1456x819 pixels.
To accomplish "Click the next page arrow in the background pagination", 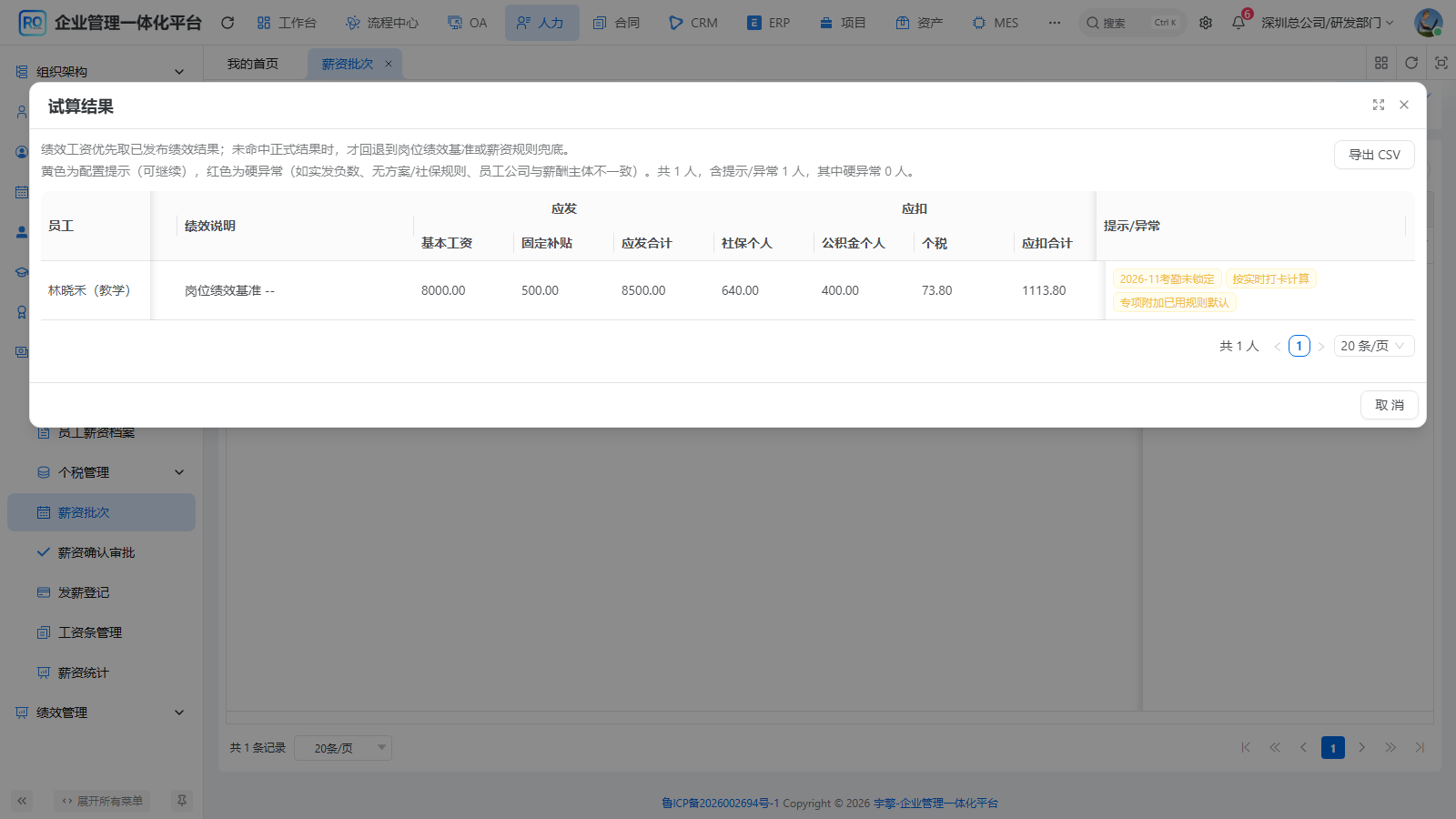I will coord(1362,748).
